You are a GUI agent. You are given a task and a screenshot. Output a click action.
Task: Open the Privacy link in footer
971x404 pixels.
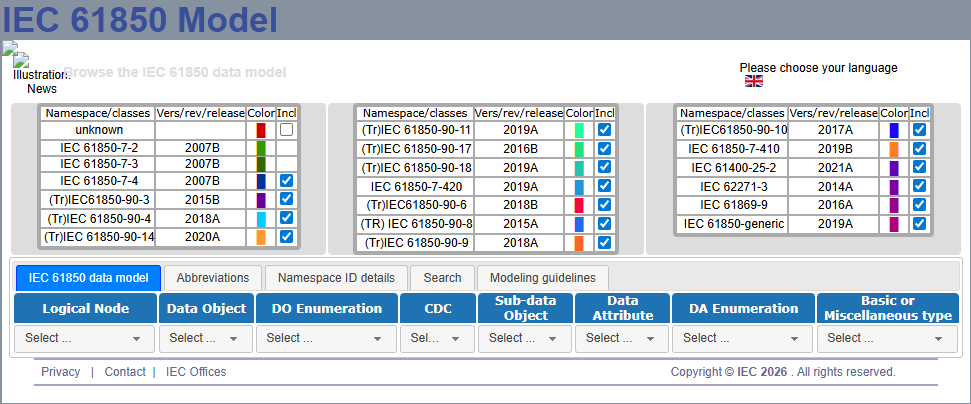60,372
